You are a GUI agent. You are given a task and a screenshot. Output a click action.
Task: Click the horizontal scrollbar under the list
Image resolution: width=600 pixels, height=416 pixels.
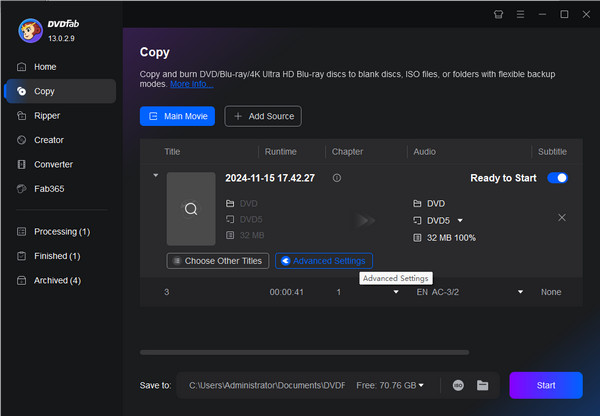pyautogui.click(x=305, y=352)
